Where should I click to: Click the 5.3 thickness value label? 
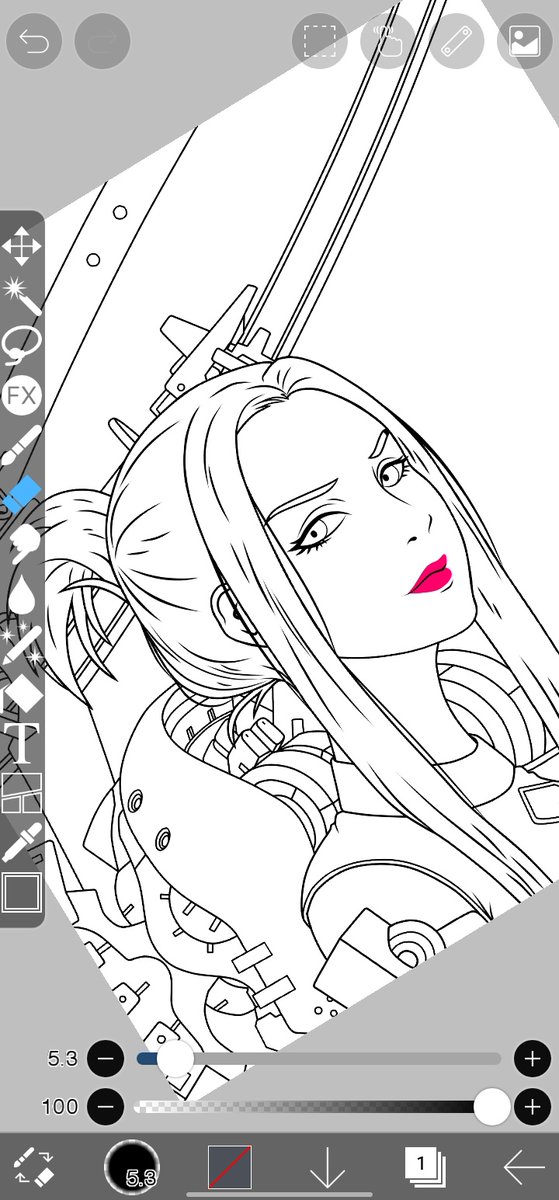click(62, 1058)
